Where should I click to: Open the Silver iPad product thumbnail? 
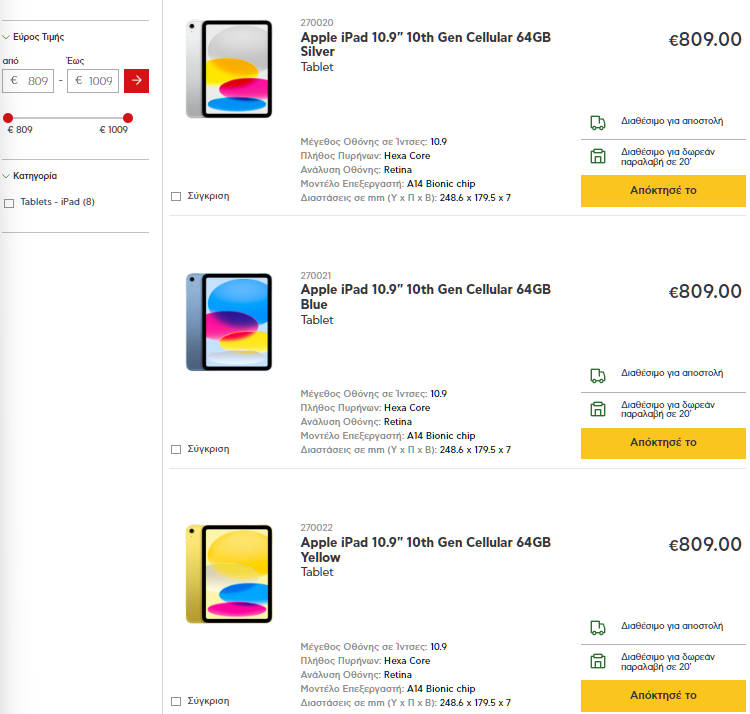228,69
